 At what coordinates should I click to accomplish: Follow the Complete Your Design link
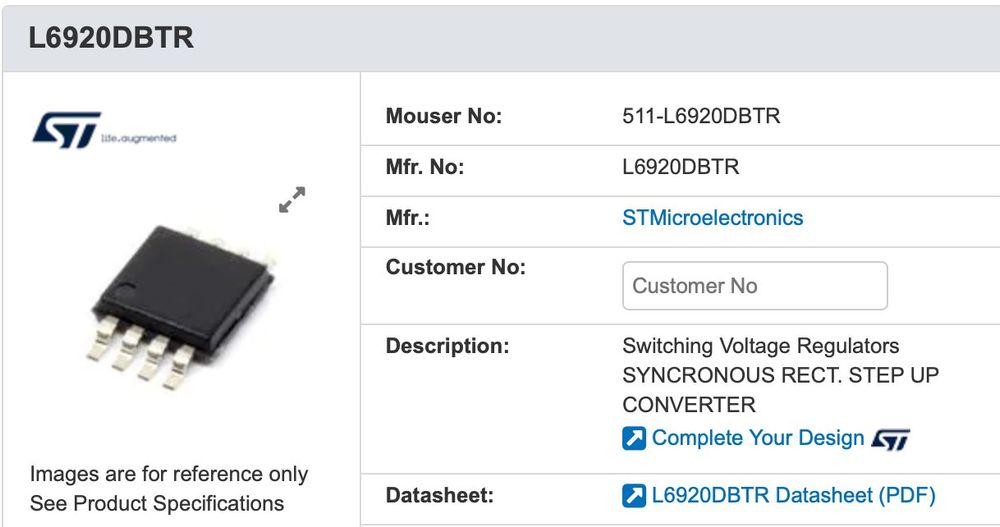(x=757, y=438)
